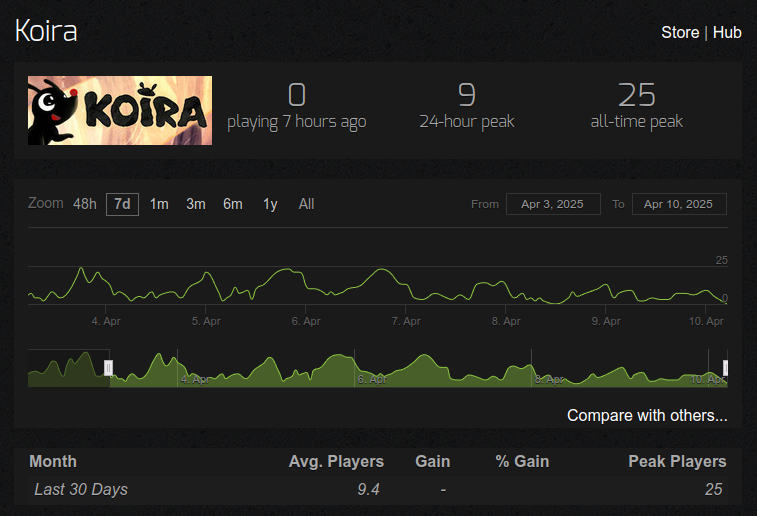The height and width of the screenshot is (516, 757).
Task: Click the Avg. Players column header
Action: tap(336, 461)
